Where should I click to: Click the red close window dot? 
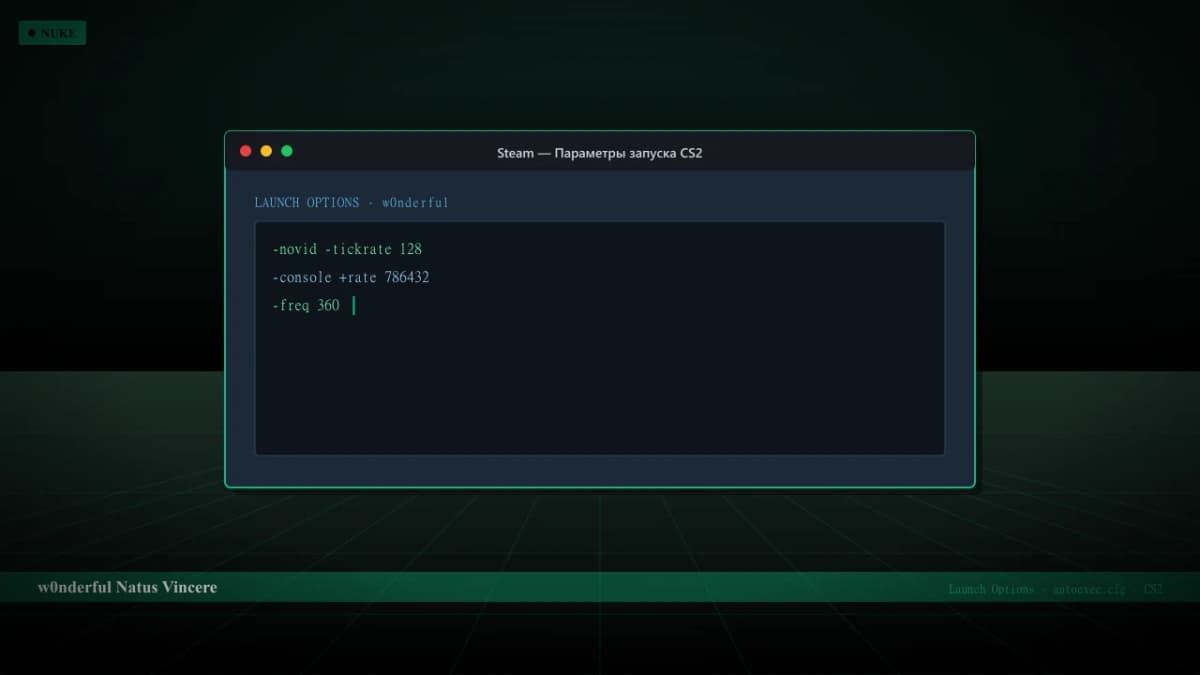[x=246, y=151]
